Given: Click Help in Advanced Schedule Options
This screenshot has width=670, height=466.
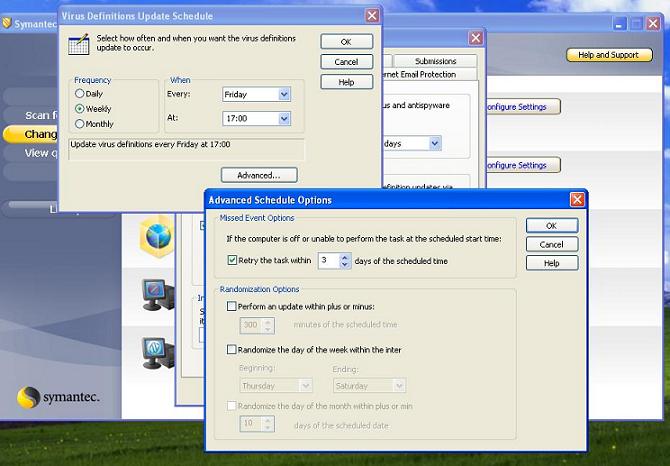Looking at the screenshot, I should point(552,263).
